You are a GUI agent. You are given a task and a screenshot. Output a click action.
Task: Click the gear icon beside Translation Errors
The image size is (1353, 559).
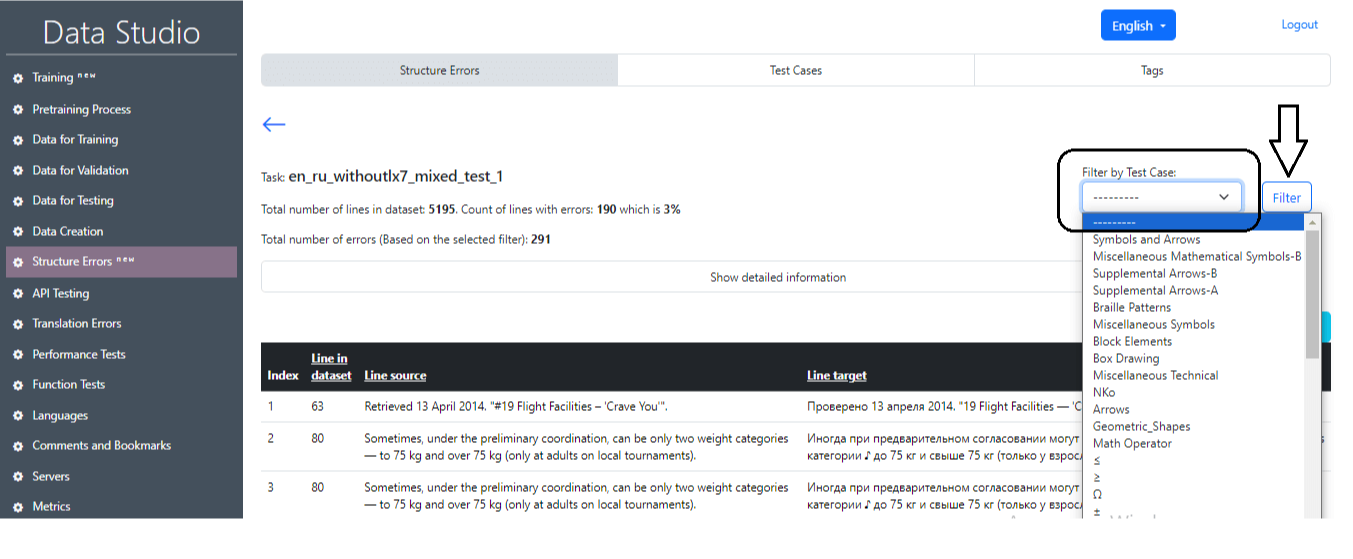coord(18,324)
